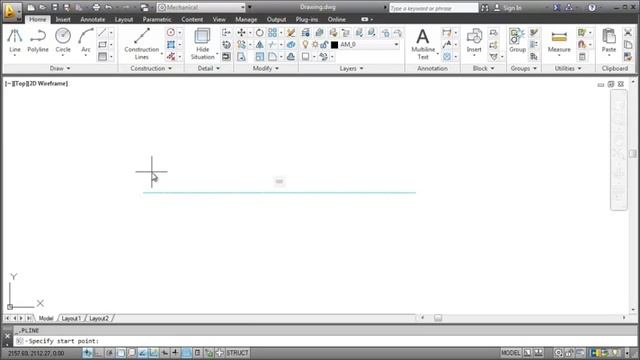Expand the Block panel
The image size is (640, 360).
click(483, 69)
